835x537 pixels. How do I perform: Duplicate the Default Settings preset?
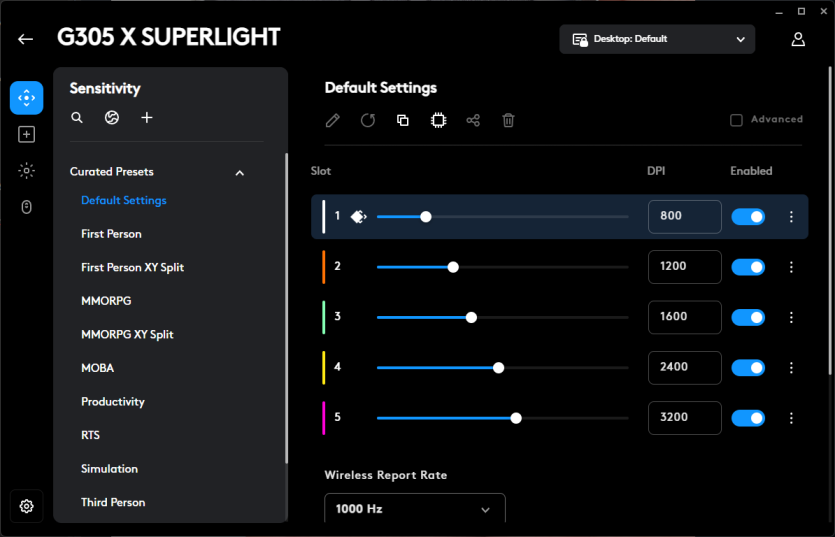point(403,120)
